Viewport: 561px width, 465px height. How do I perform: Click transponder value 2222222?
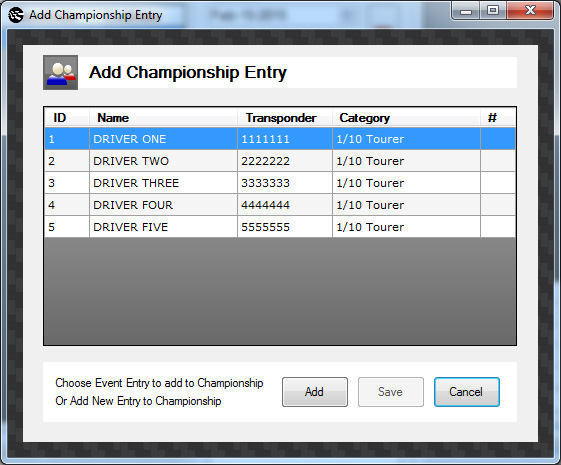[x=285, y=161]
